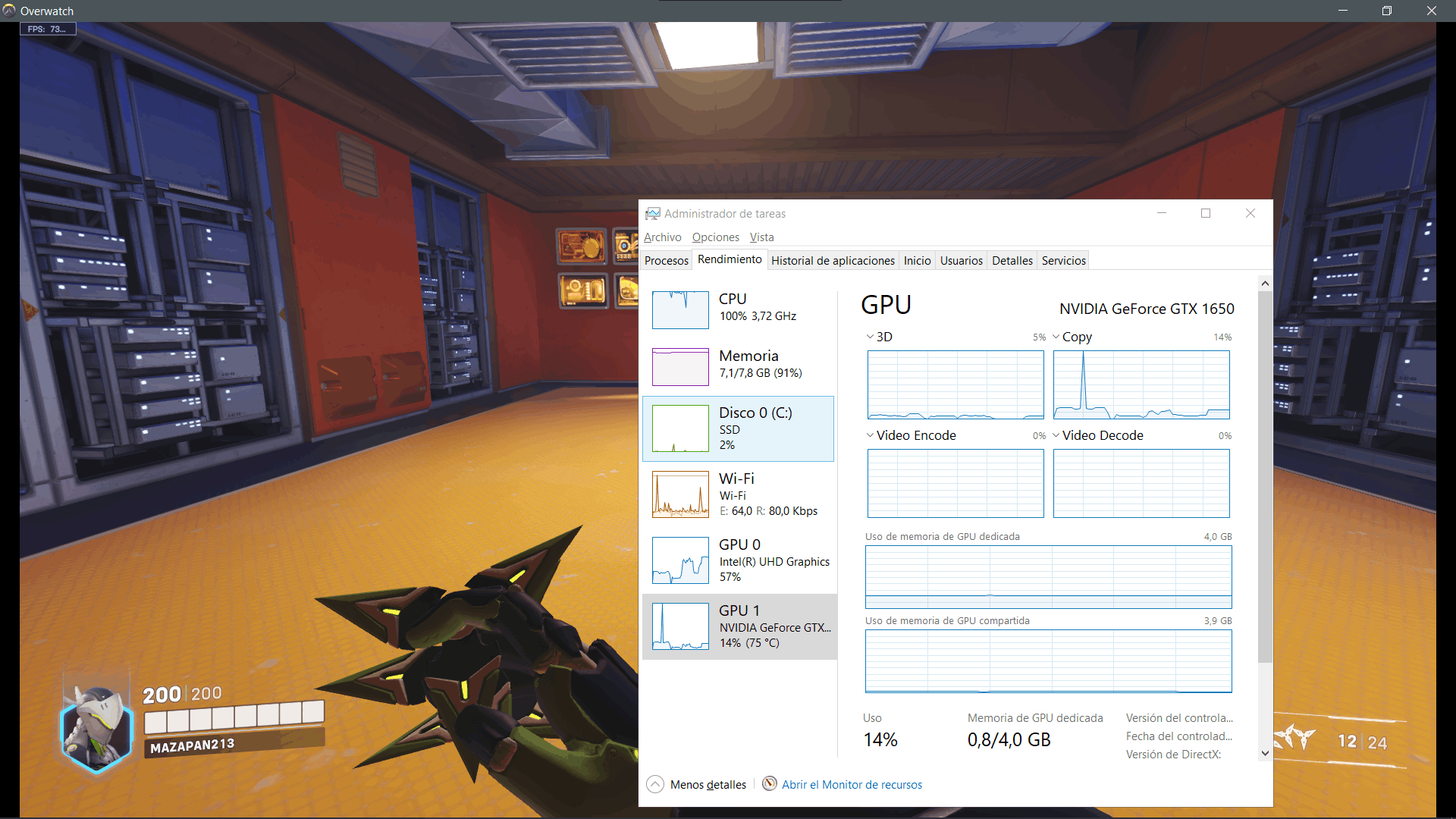
Task: Switch to the Procesos tab
Action: pyautogui.click(x=666, y=260)
